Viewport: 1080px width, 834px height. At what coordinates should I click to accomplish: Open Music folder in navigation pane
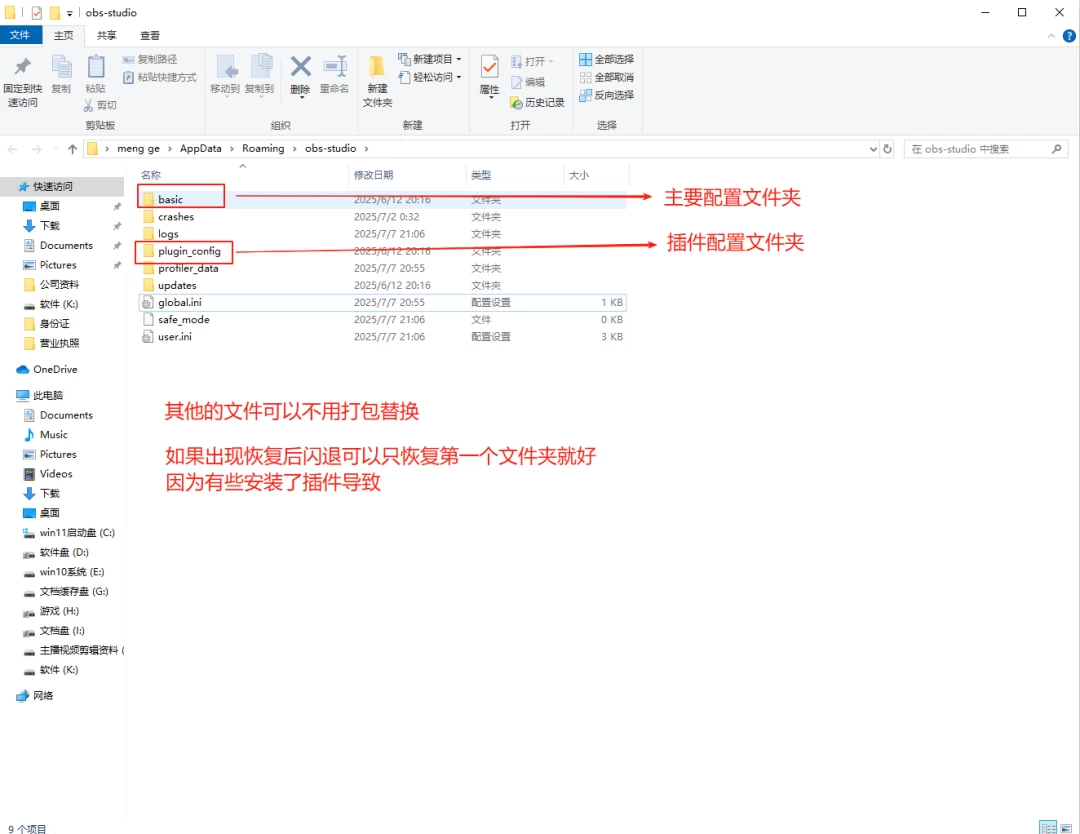[54, 435]
